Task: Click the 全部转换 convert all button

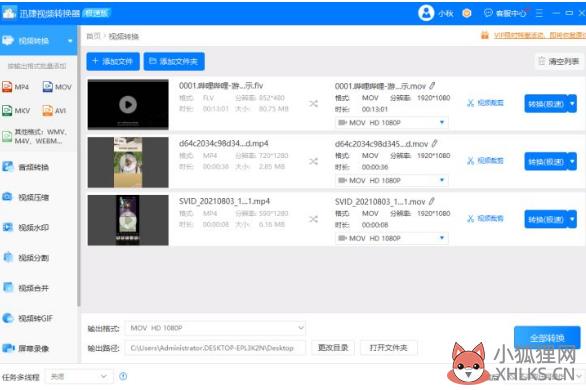Action: 547,337
